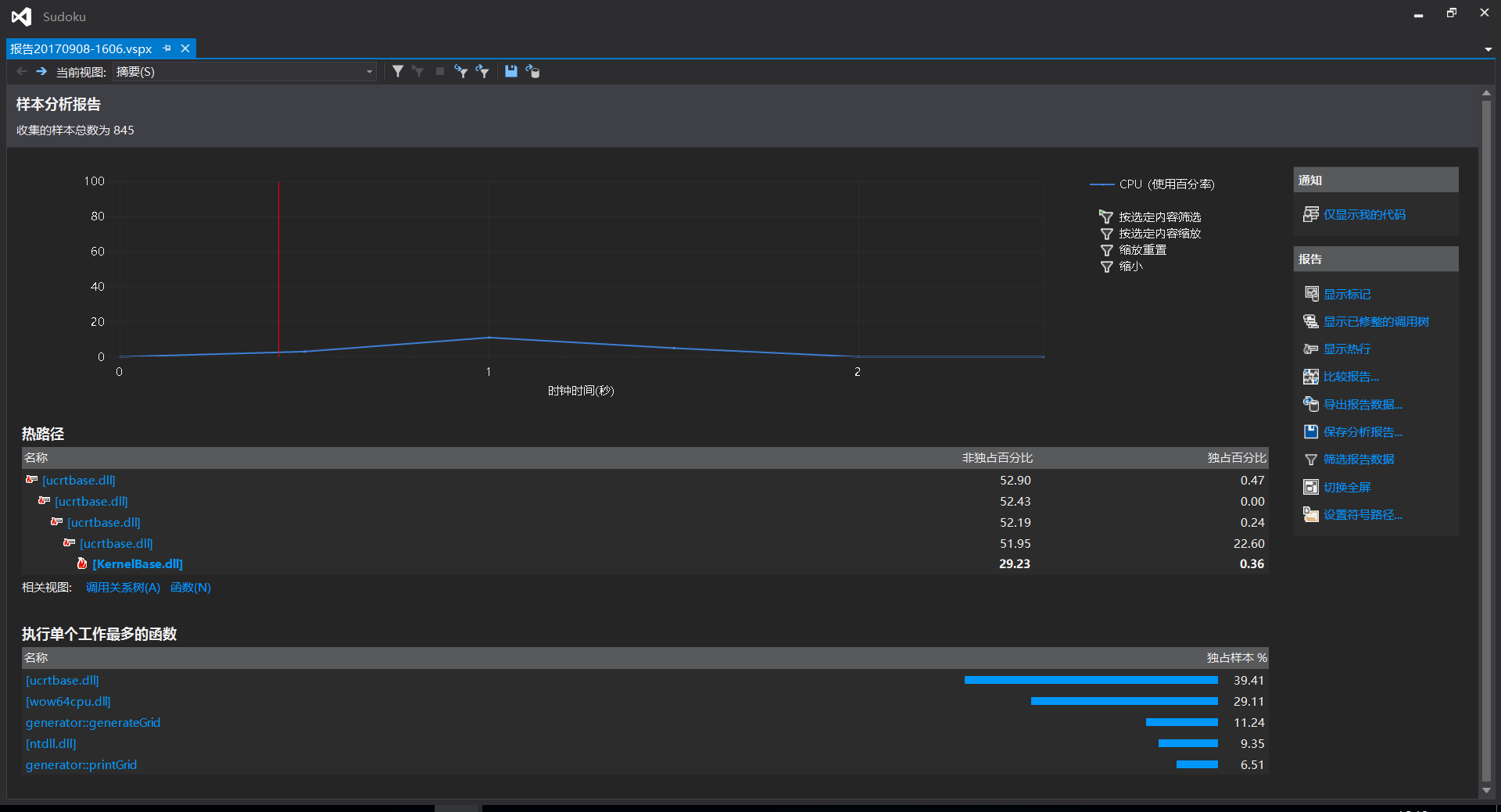This screenshot has width=1501, height=812.
Task: Click the vertical scrollbar down arrow
Action: pyautogui.click(x=1486, y=790)
